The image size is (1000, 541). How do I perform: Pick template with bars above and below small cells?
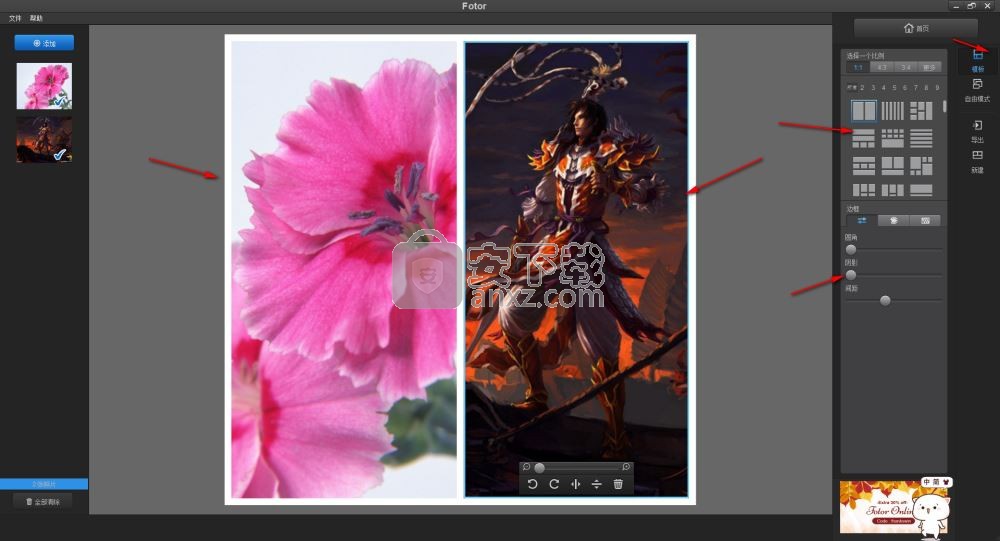coord(864,166)
